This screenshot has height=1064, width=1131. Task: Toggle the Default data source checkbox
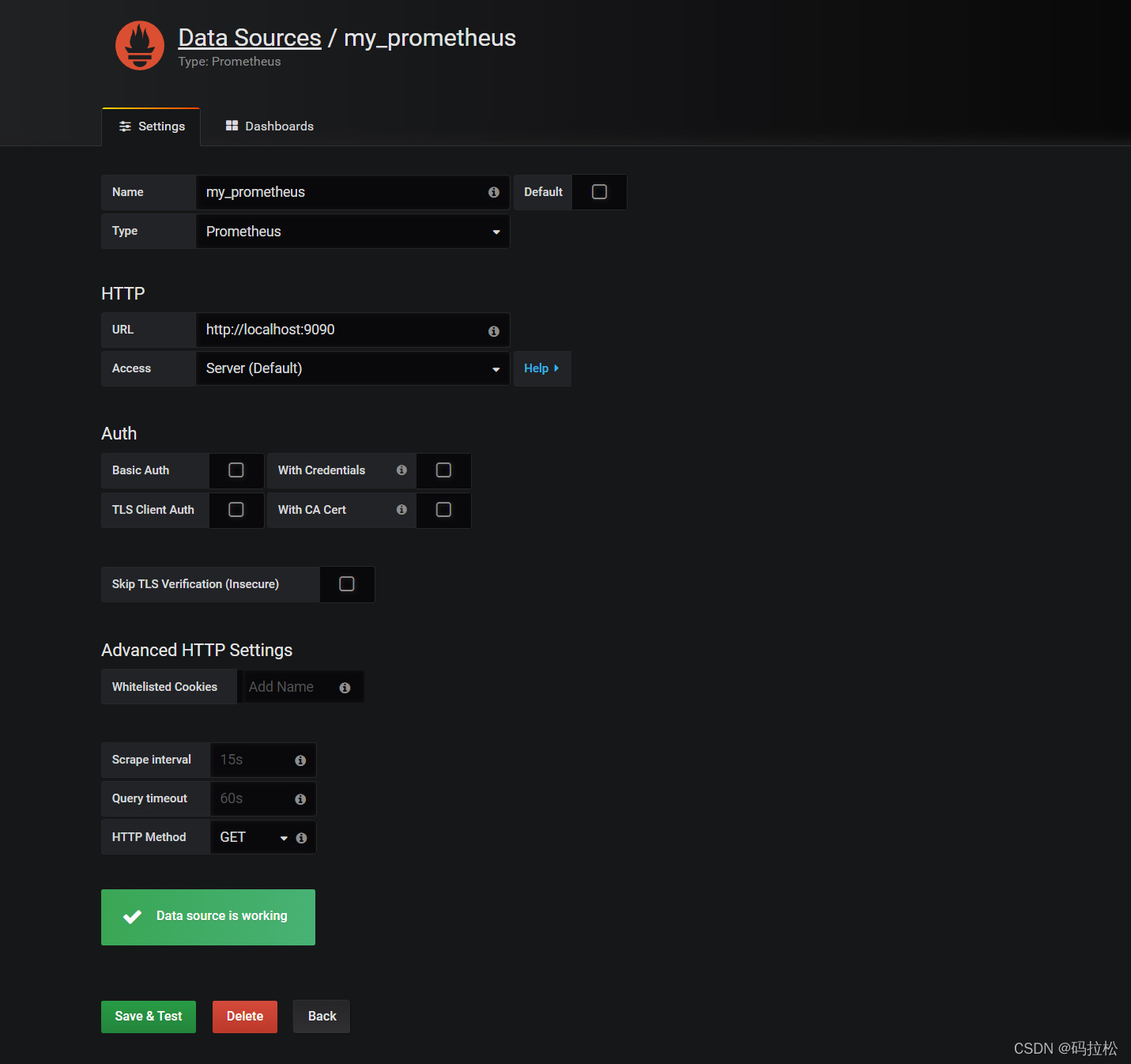tap(599, 192)
